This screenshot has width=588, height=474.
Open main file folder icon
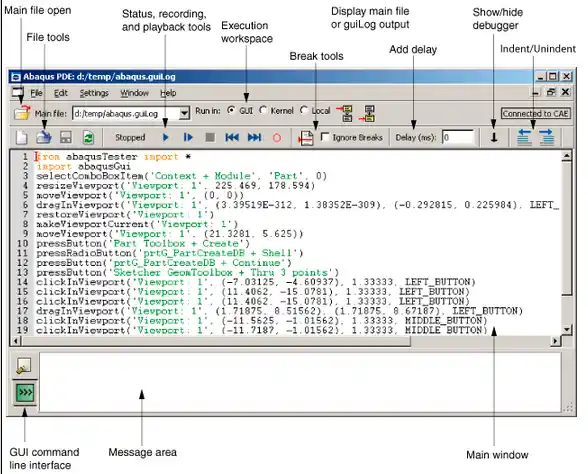click(x=22, y=113)
